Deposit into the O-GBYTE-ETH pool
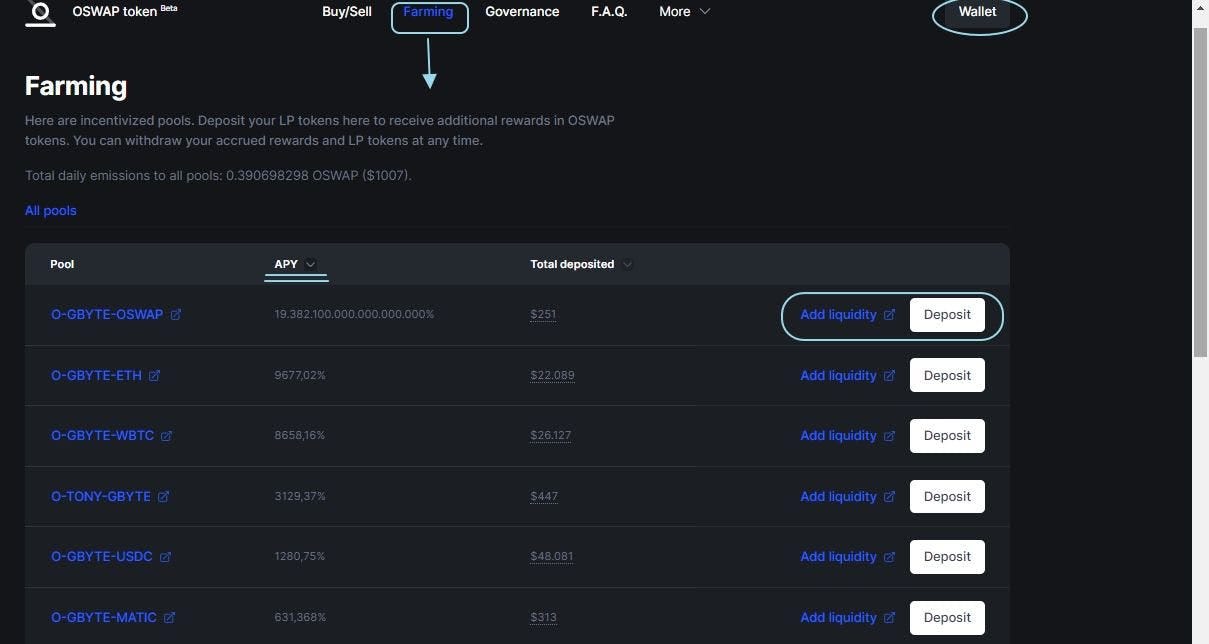The height and width of the screenshot is (644, 1209). [947, 375]
